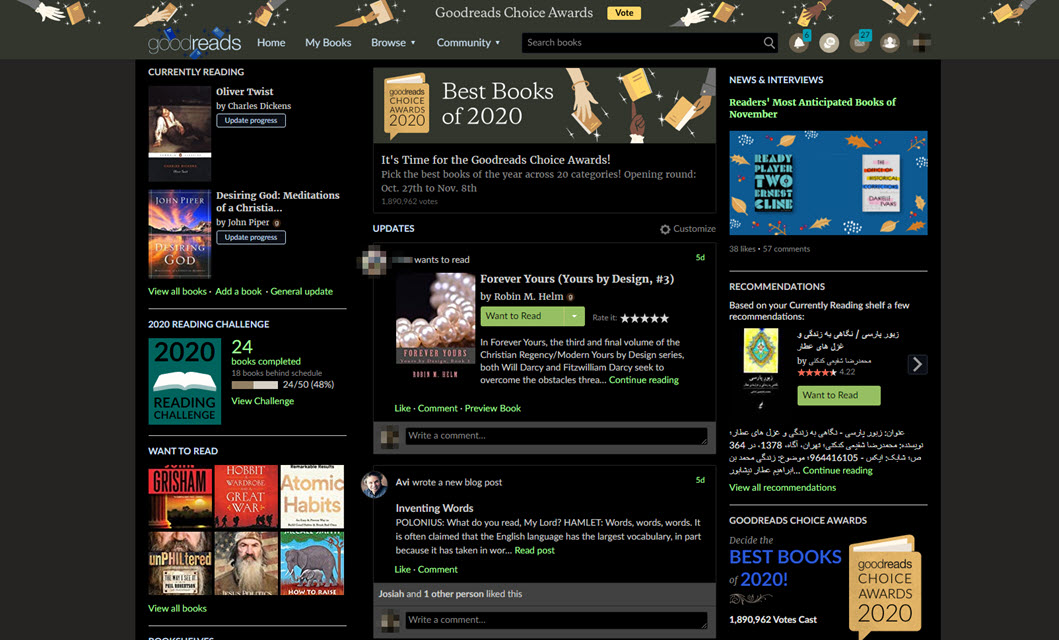Rate Forever Yours five stars

664,318
